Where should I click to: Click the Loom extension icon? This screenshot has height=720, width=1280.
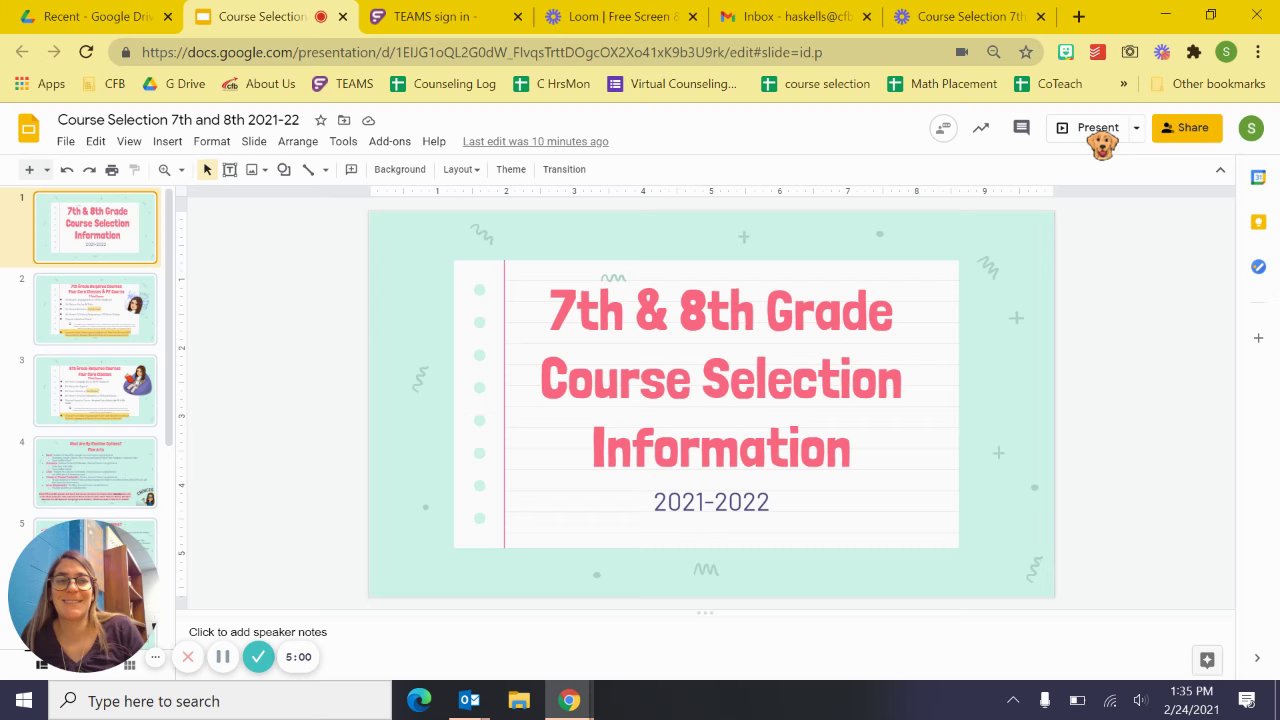[1161, 52]
